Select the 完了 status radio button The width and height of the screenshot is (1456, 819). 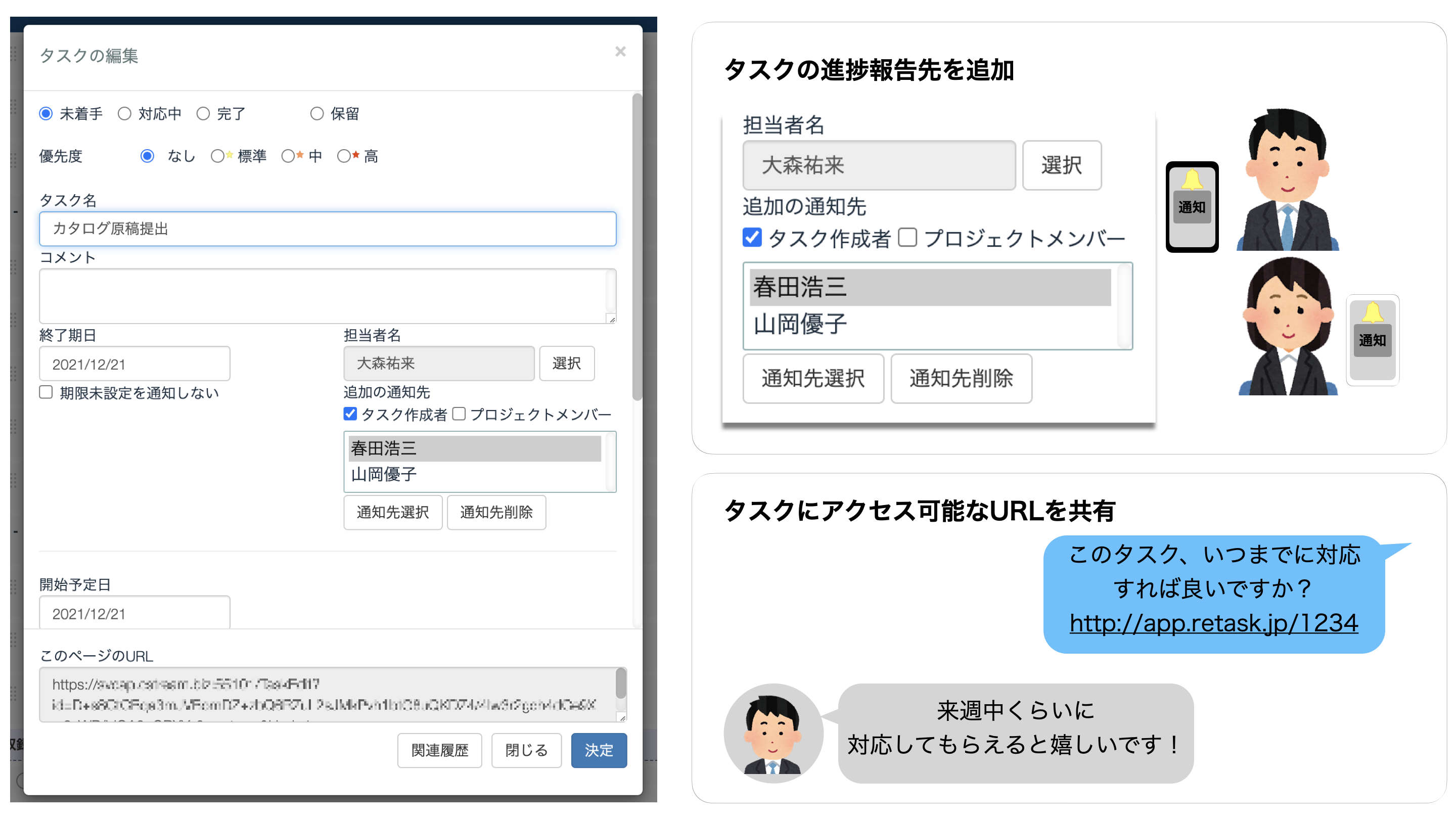coord(203,114)
